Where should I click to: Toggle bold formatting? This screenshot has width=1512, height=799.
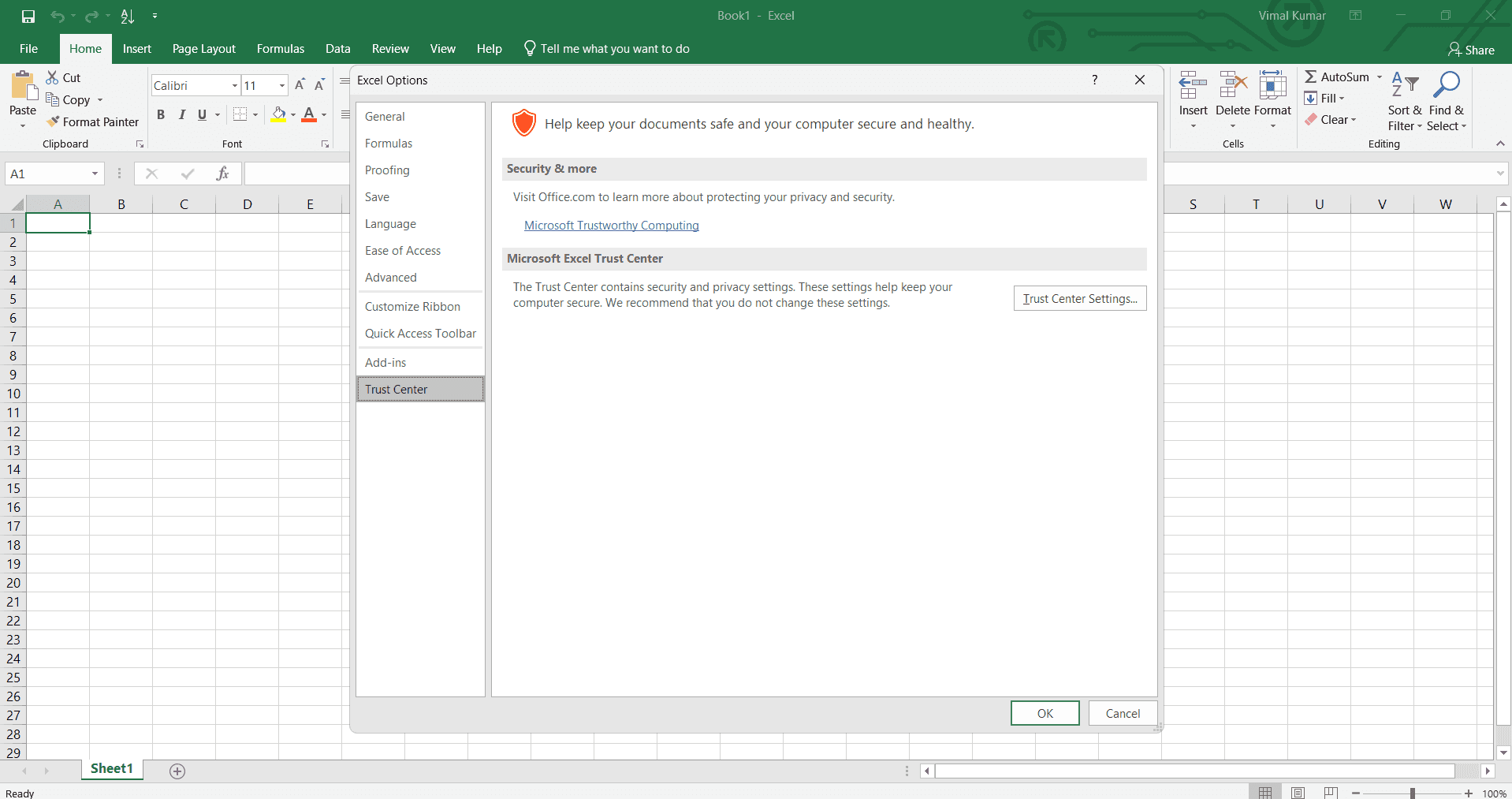tap(161, 114)
